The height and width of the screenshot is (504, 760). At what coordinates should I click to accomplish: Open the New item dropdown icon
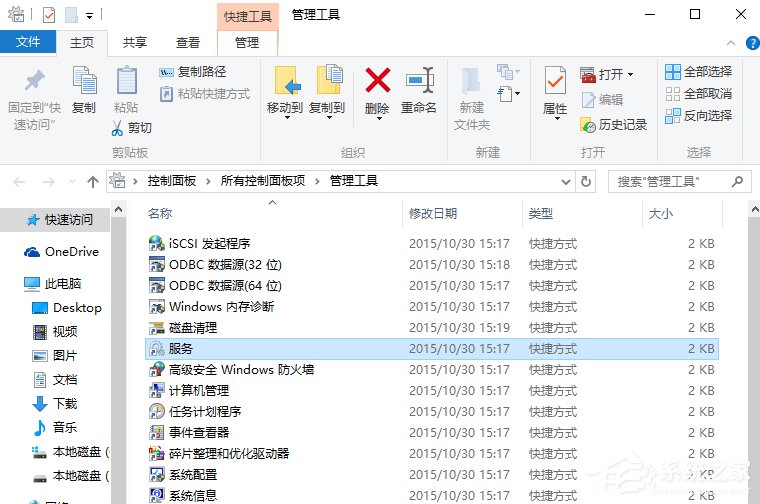coord(507,72)
